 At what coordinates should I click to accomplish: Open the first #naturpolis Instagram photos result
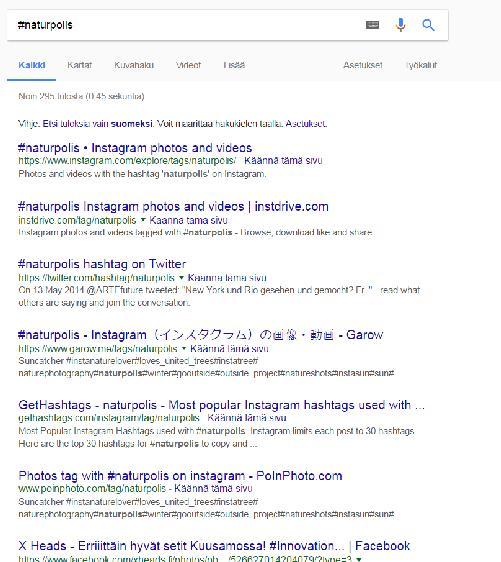[x=135, y=148]
